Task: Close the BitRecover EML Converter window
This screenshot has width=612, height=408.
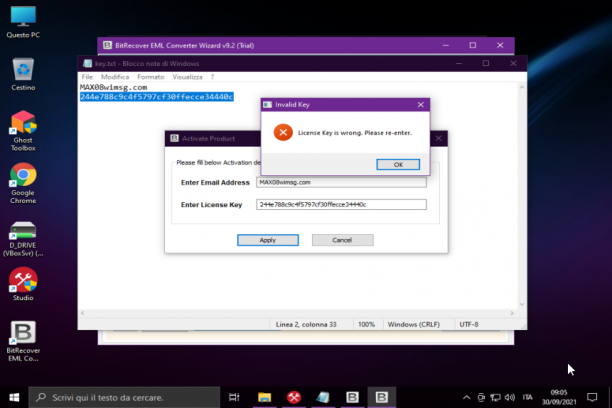Action: pos(500,45)
